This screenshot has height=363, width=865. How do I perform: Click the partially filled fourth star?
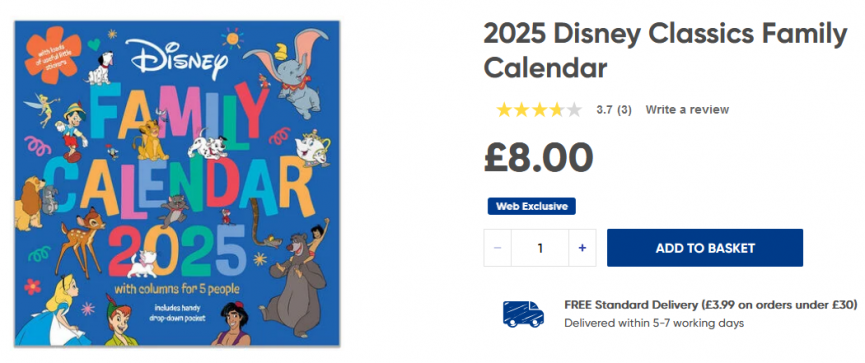click(557, 110)
